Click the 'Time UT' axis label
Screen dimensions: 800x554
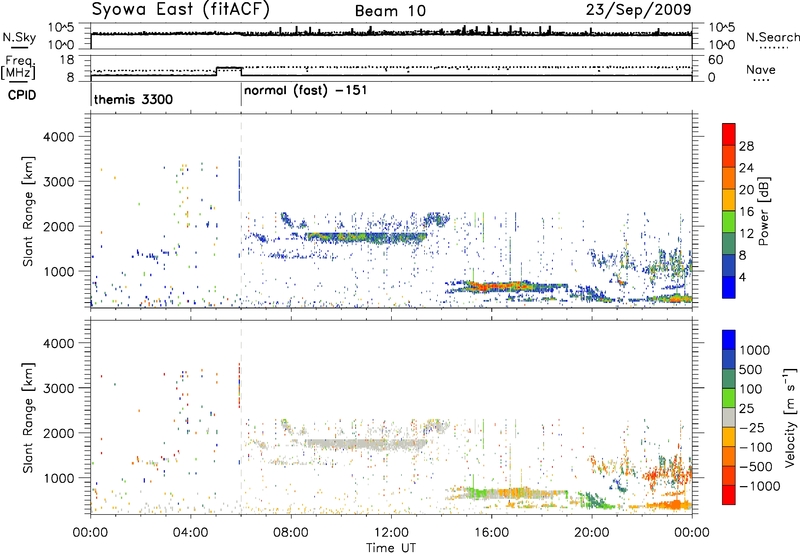click(391, 547)
